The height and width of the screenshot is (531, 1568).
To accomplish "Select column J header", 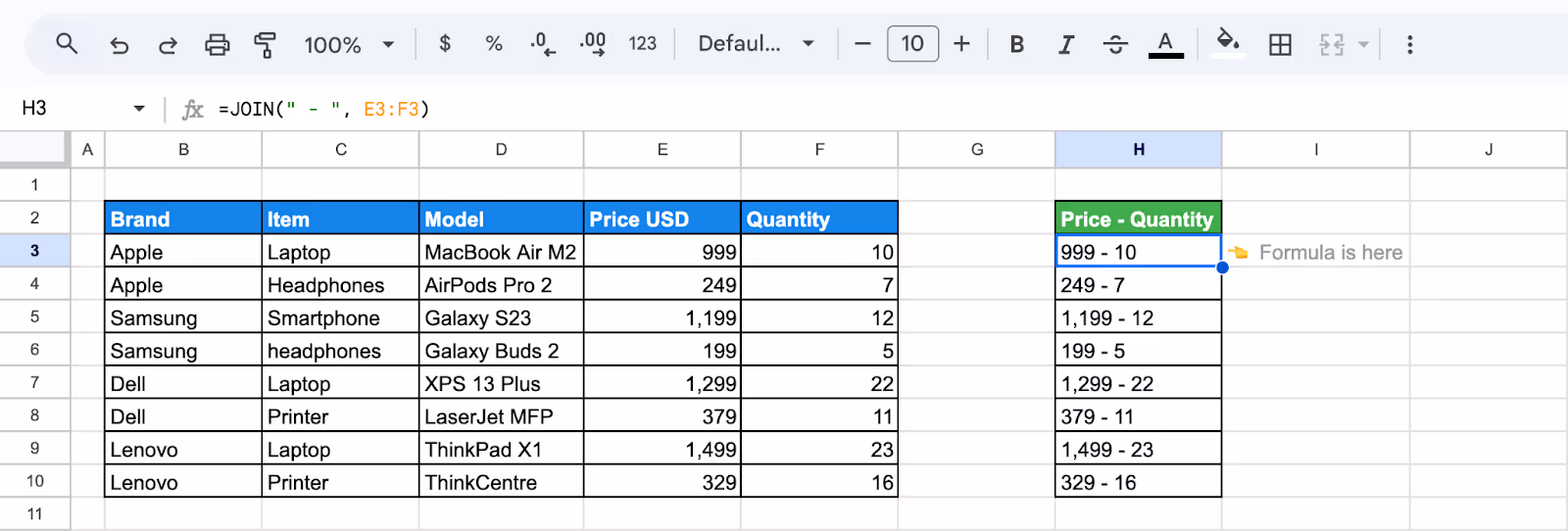I will click(1489, 150).
